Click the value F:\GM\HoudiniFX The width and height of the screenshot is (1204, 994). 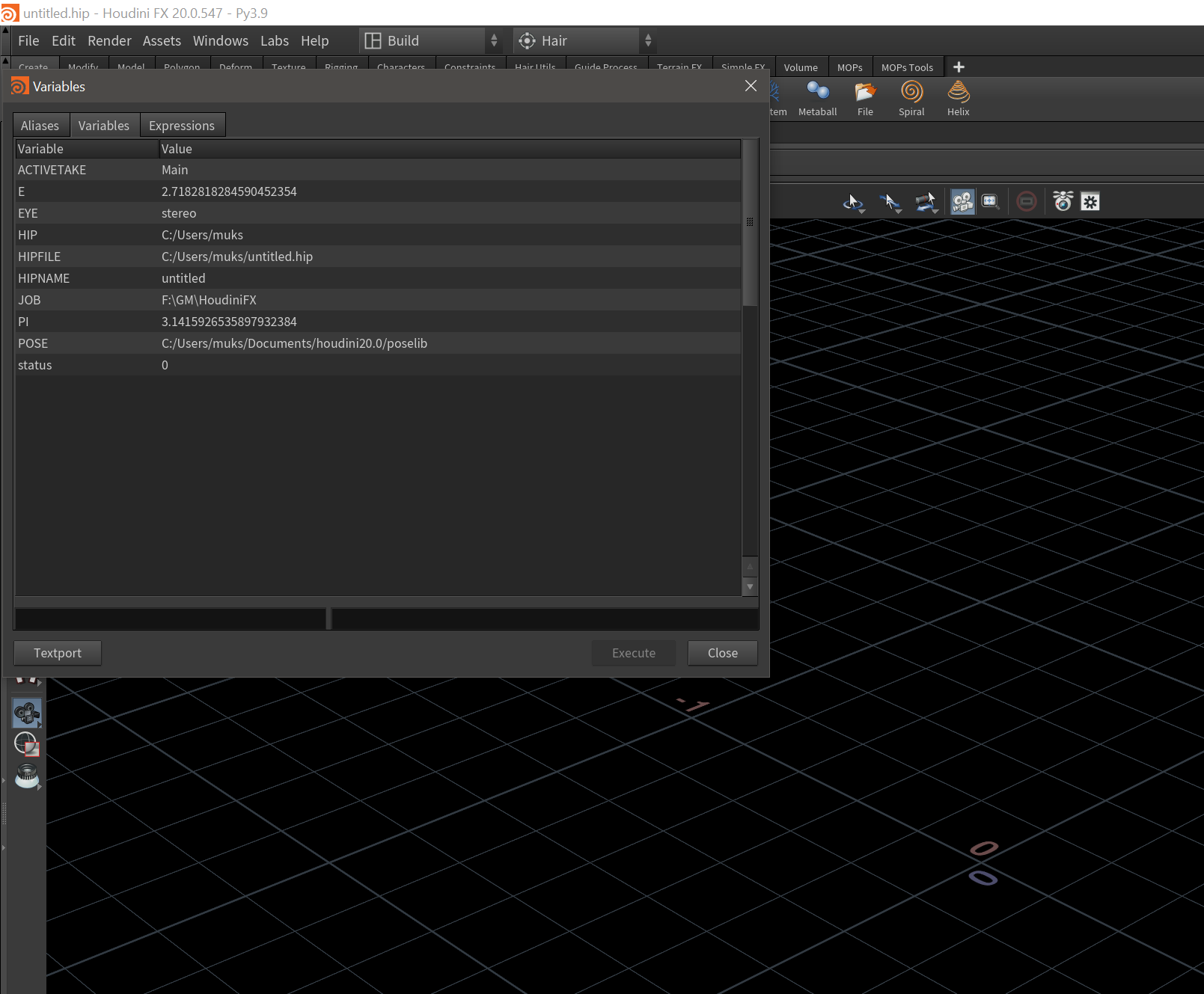tap(209, 300)
